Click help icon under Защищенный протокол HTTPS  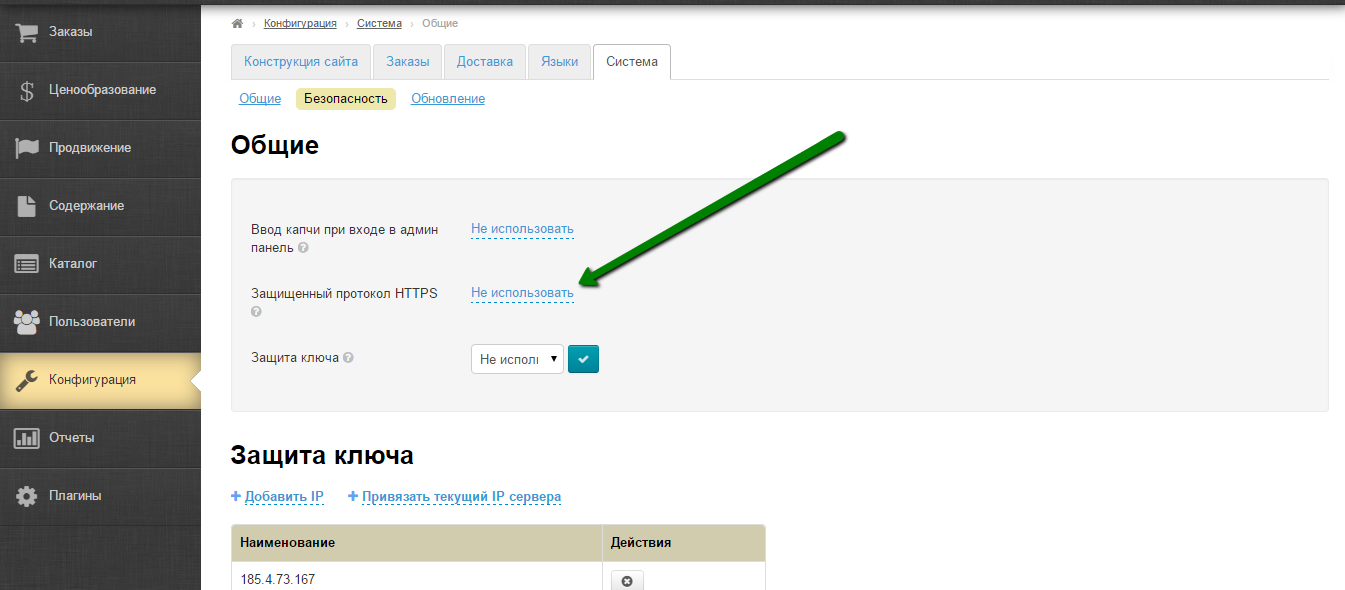(256, 312)
